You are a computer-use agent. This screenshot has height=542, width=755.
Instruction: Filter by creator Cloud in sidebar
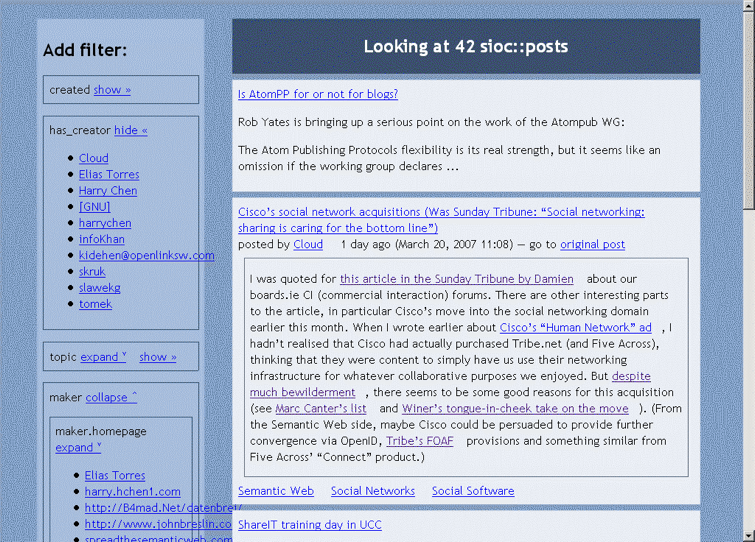coord(94,158)
